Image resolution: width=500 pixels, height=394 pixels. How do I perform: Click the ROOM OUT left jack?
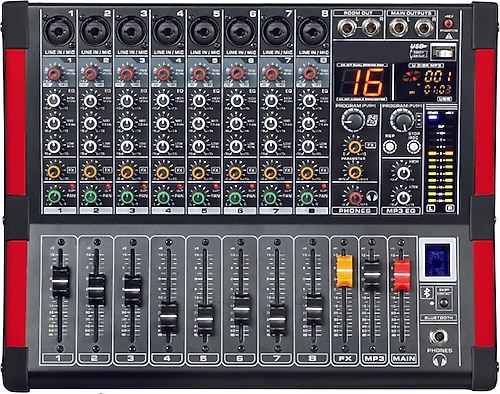click(x=346, y=28)
